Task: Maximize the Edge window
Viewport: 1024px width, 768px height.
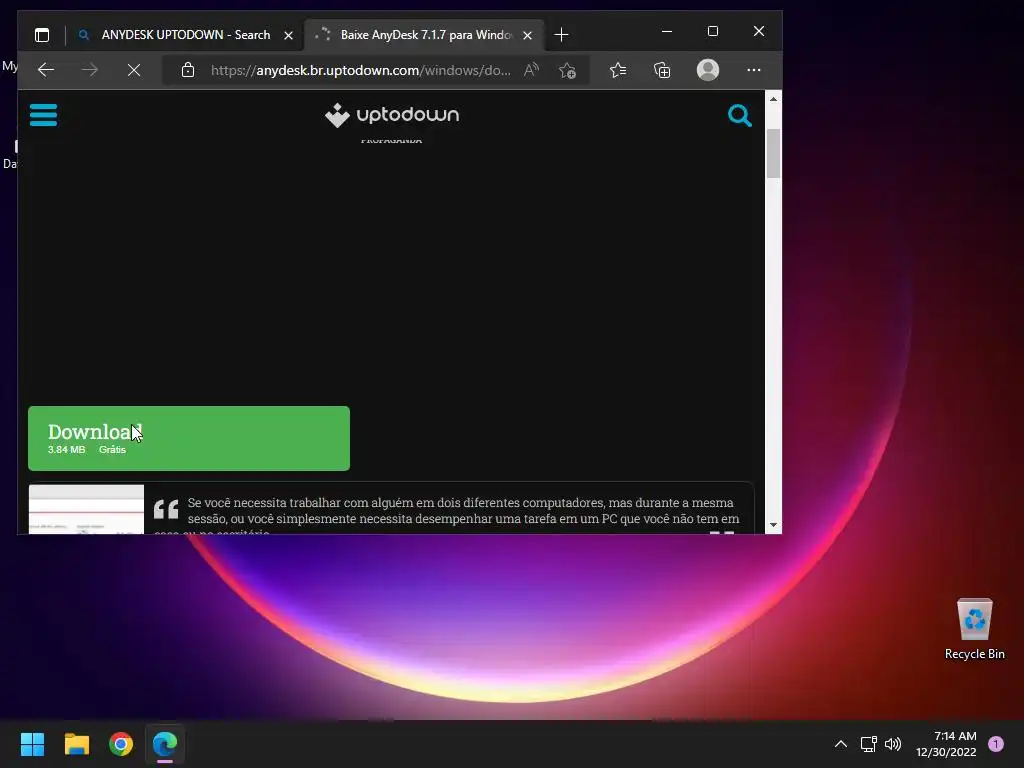Action: pyautogui.click(x=713, y=31)
